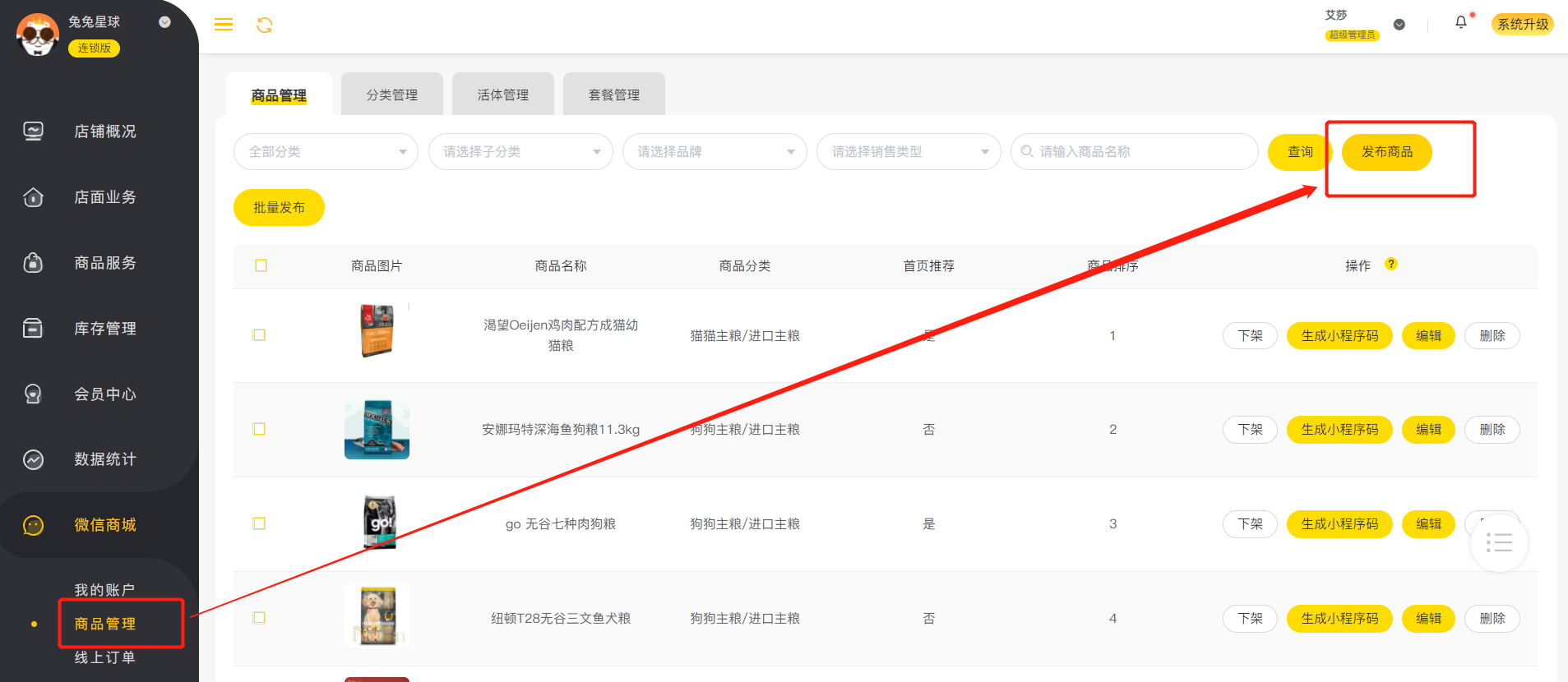Click the go 无谷七种肉狗粮 product thumbnail

378,523
